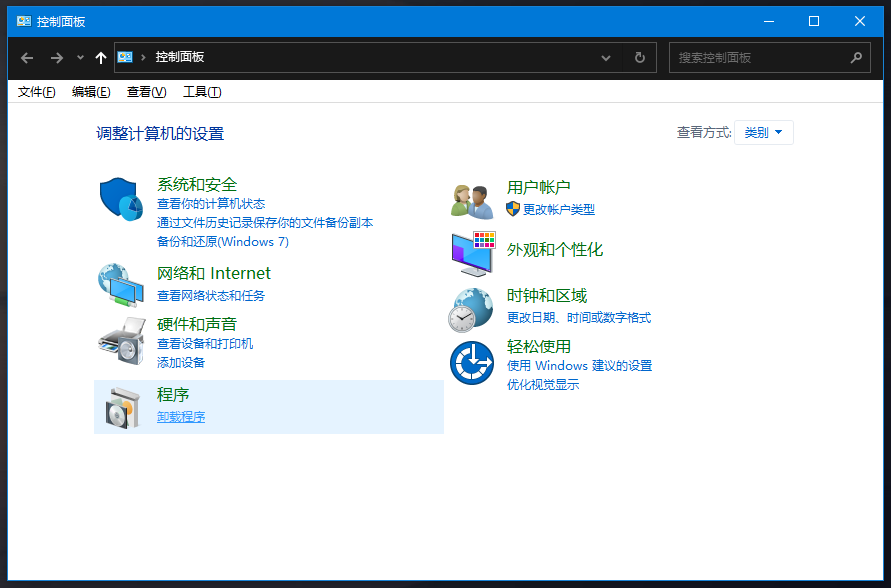The width and height of the screenshot is (891, 588).
Task: Click the 优化视觉显示 link
Action: (x=543, y=385)
